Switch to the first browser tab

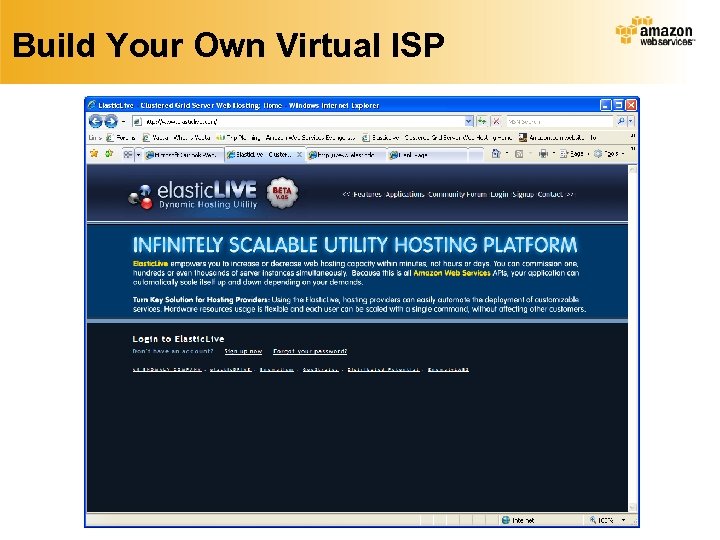click(183, 155)
